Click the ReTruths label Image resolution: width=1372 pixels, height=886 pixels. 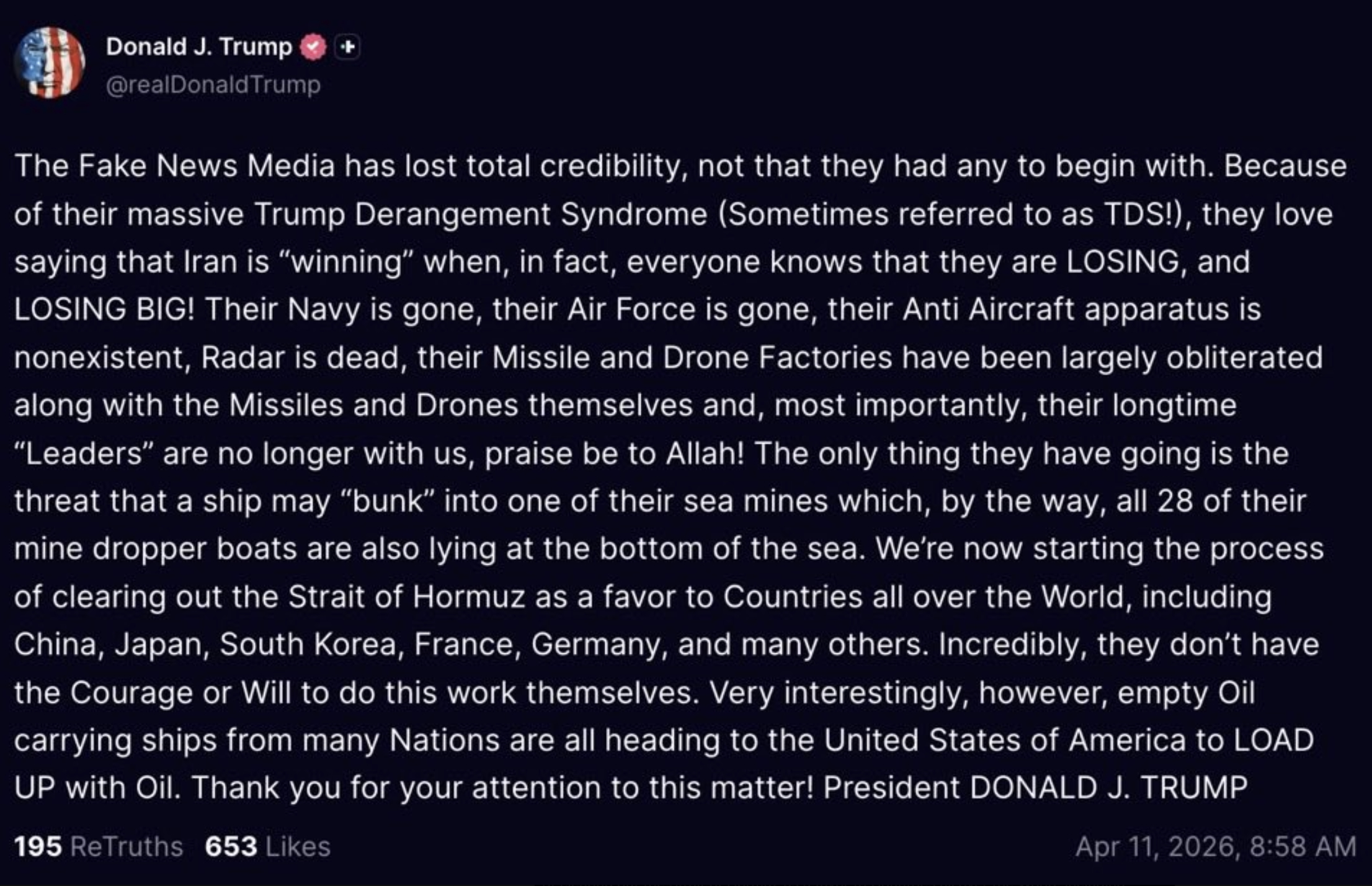pos(127,846)
